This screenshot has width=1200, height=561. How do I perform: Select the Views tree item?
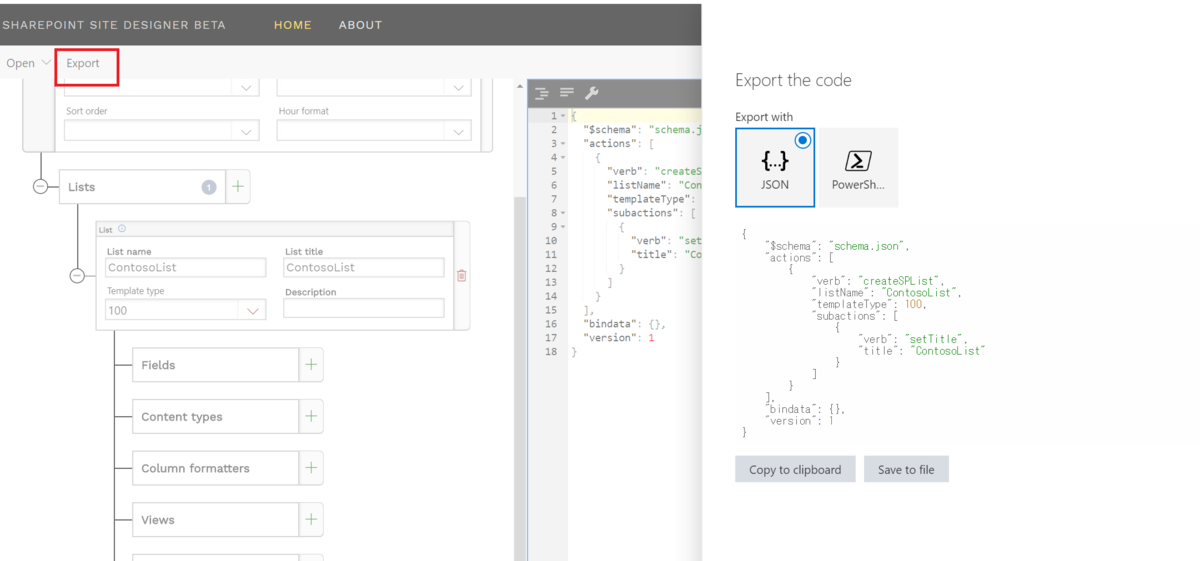coord(215,520)
